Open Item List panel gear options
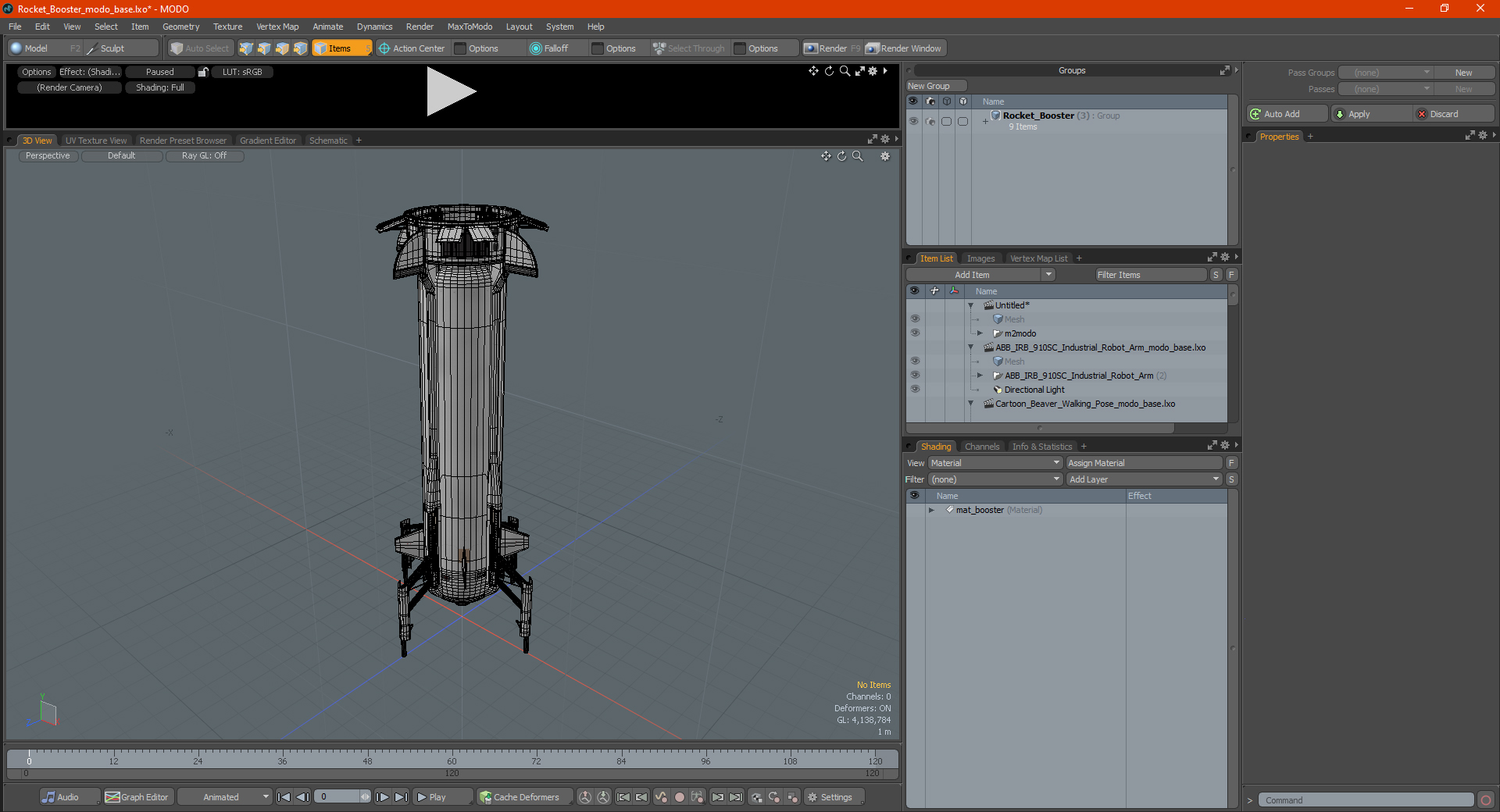 point(1224,257)
